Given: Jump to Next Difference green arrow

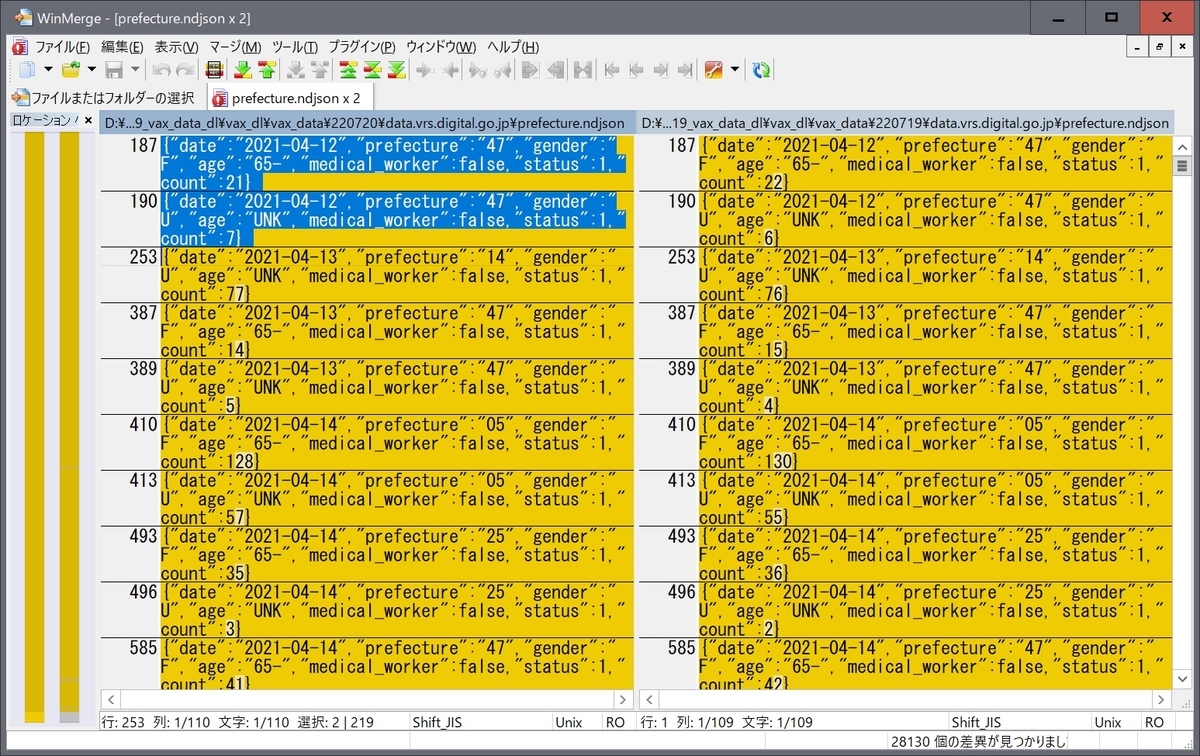Looking at the screenshot, I should [242, 70].
